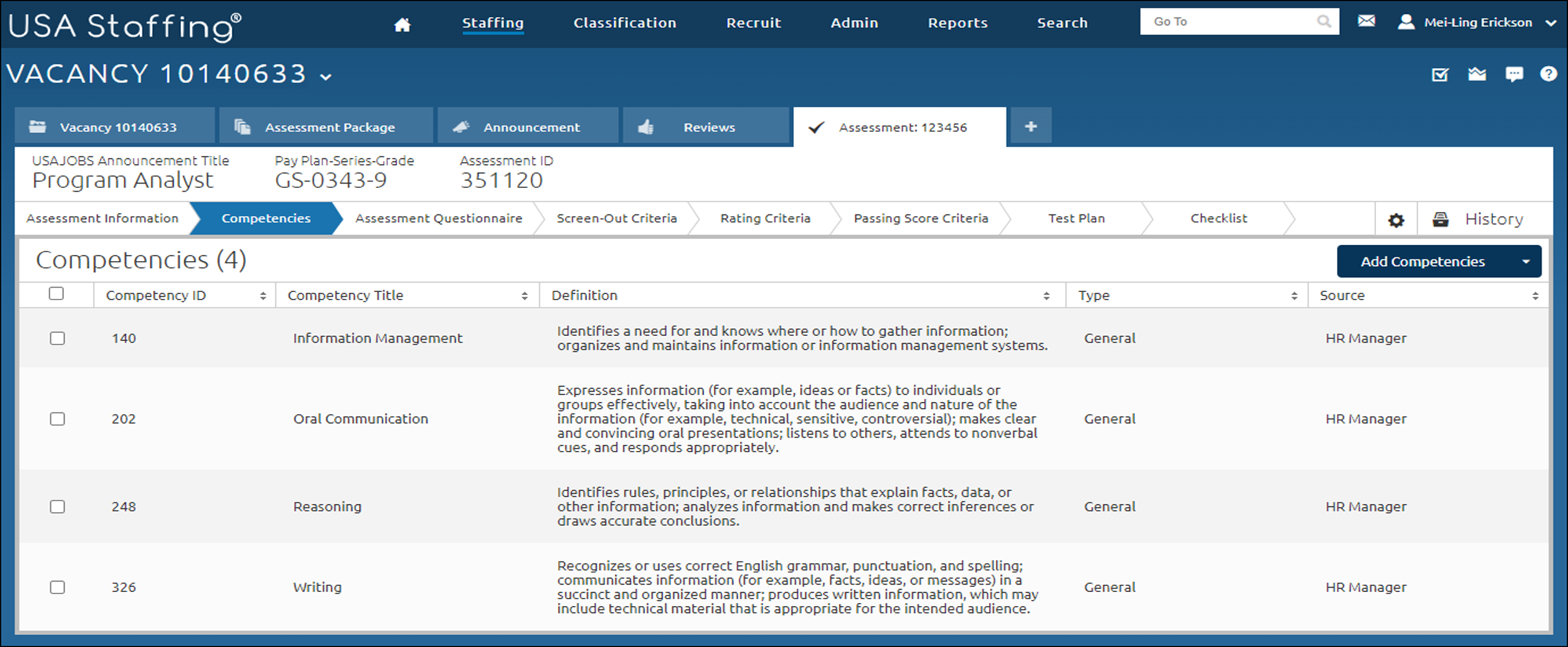The height and width of the screenshot is (647, 1568).
Task: Go to Assessment Information step
Action: tap(102, 219)
